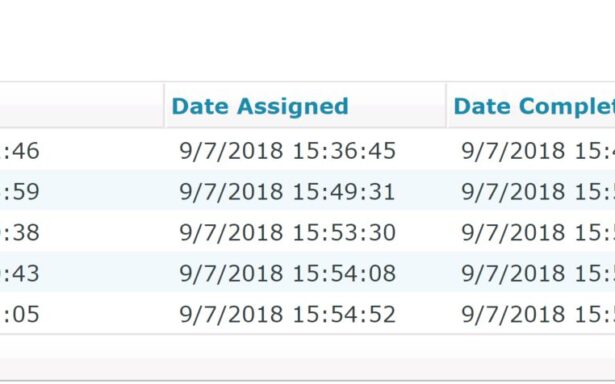
Task: Sort by the Date Completed column header
Action: pos(534,106)
